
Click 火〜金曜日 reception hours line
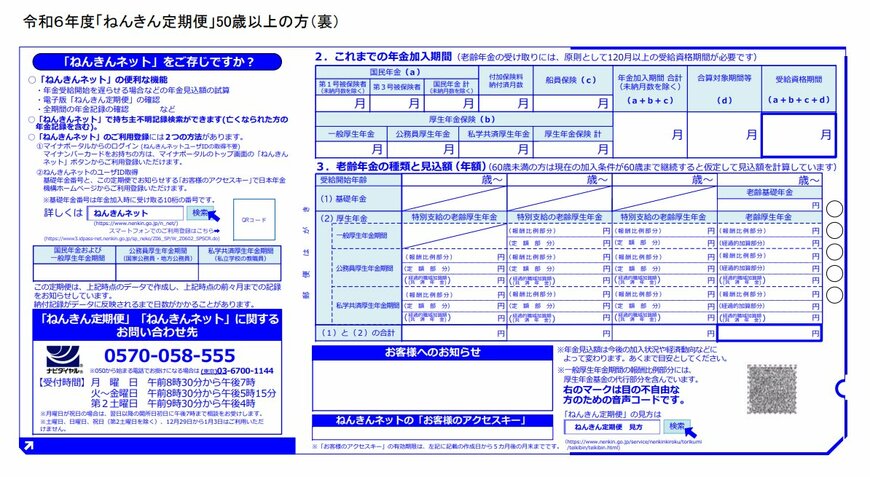coord(184,393)
